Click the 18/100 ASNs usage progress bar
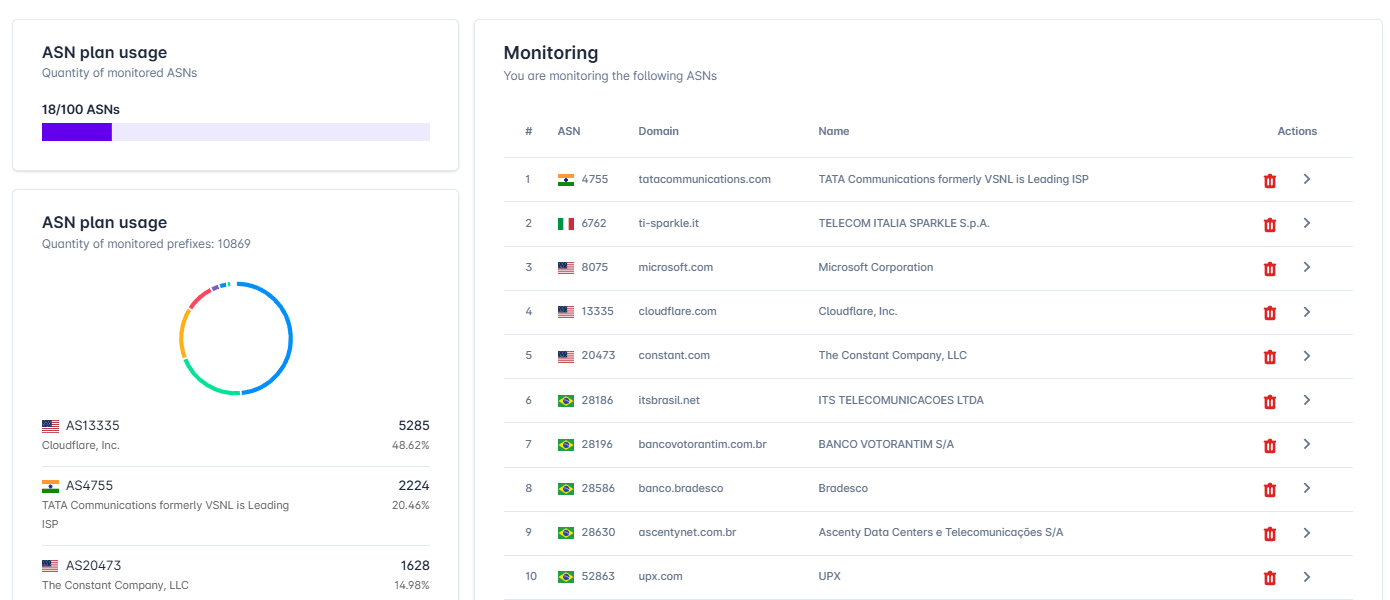 pyautogui.click(x=236, y=132)
